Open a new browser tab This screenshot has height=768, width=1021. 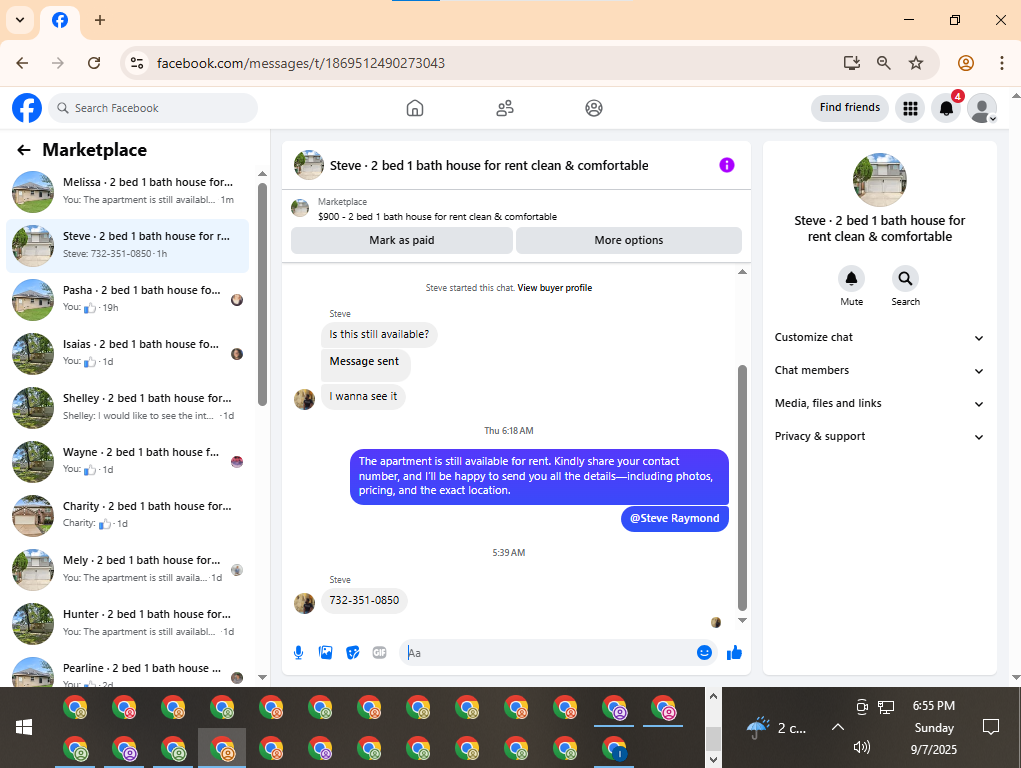point(100,20)
